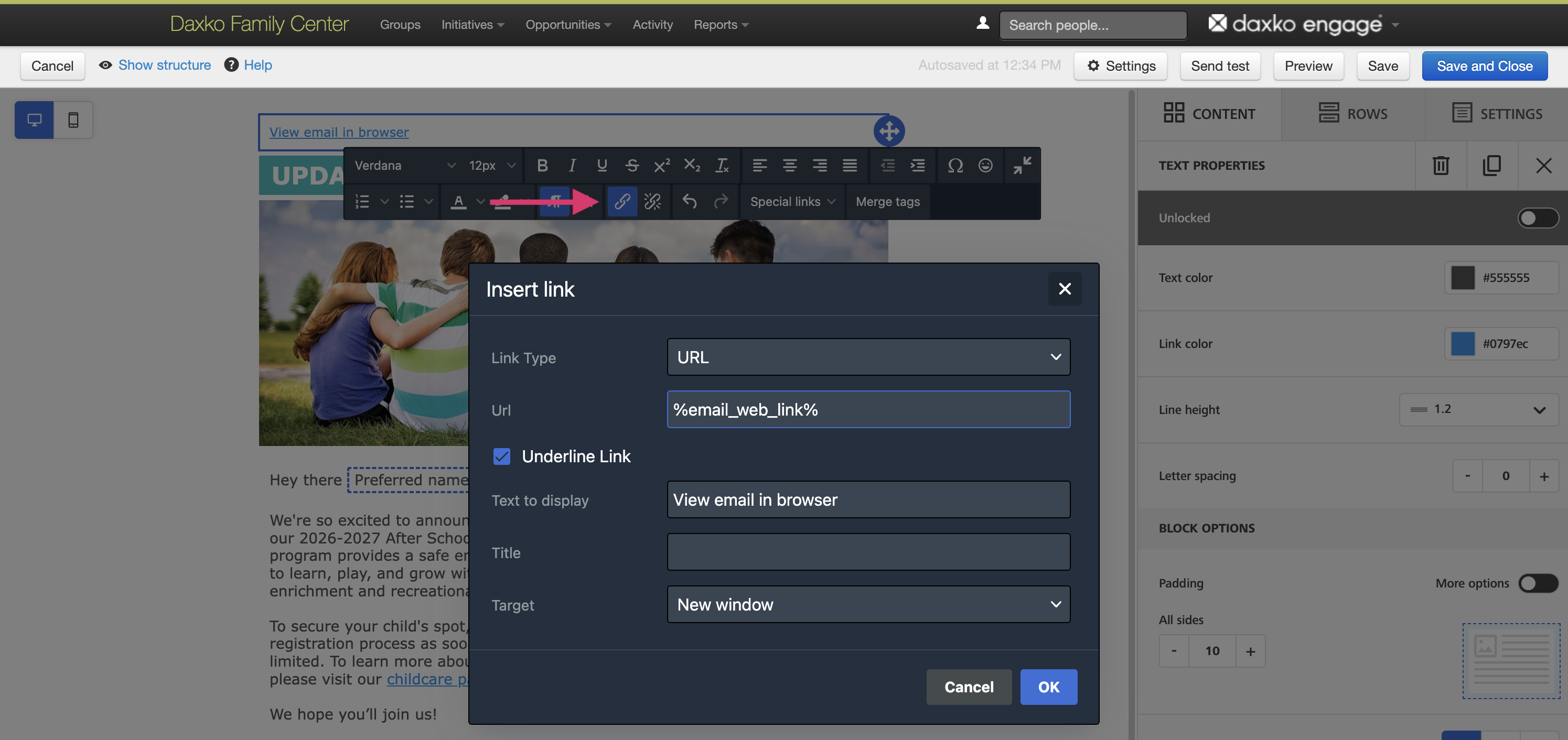Apply subscript formatting

pos(692,166)
